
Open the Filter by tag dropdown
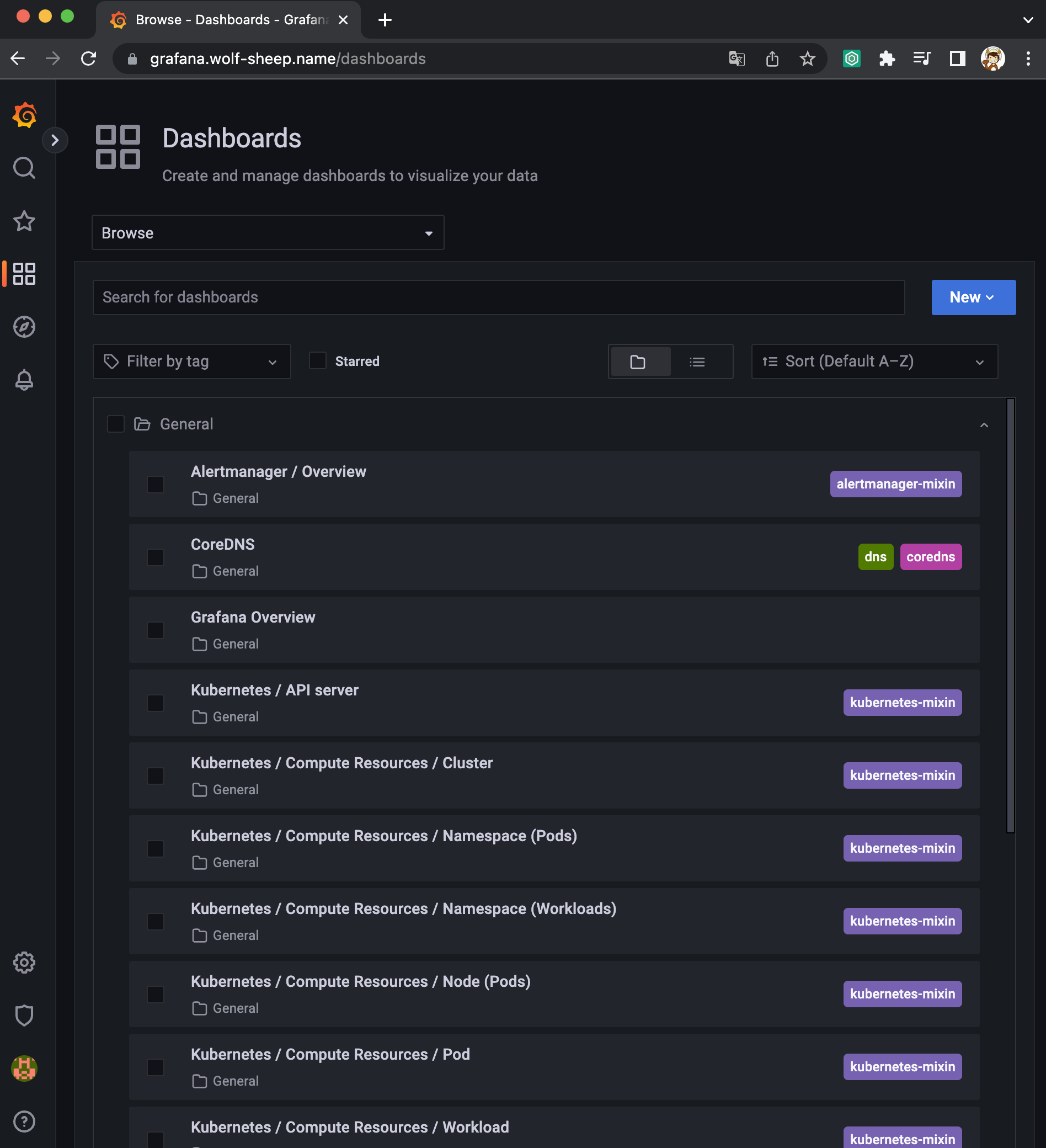(x=192, y=362)
